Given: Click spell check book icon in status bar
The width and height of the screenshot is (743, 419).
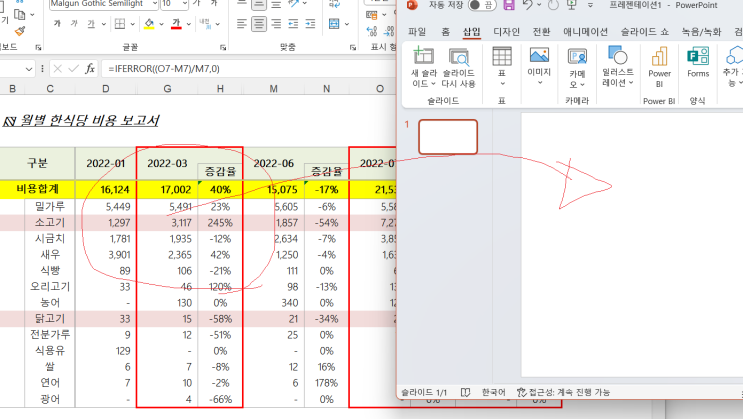Looking at the screenshot, I should [465, 392].
